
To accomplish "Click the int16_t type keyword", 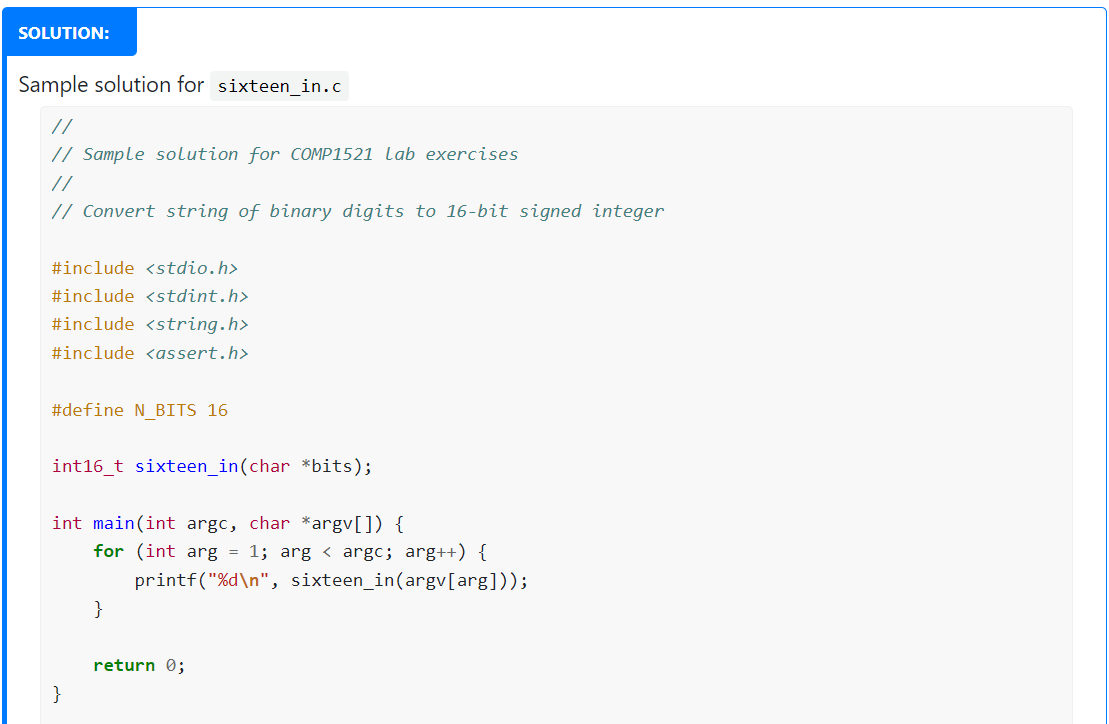I will click(87, 465).
